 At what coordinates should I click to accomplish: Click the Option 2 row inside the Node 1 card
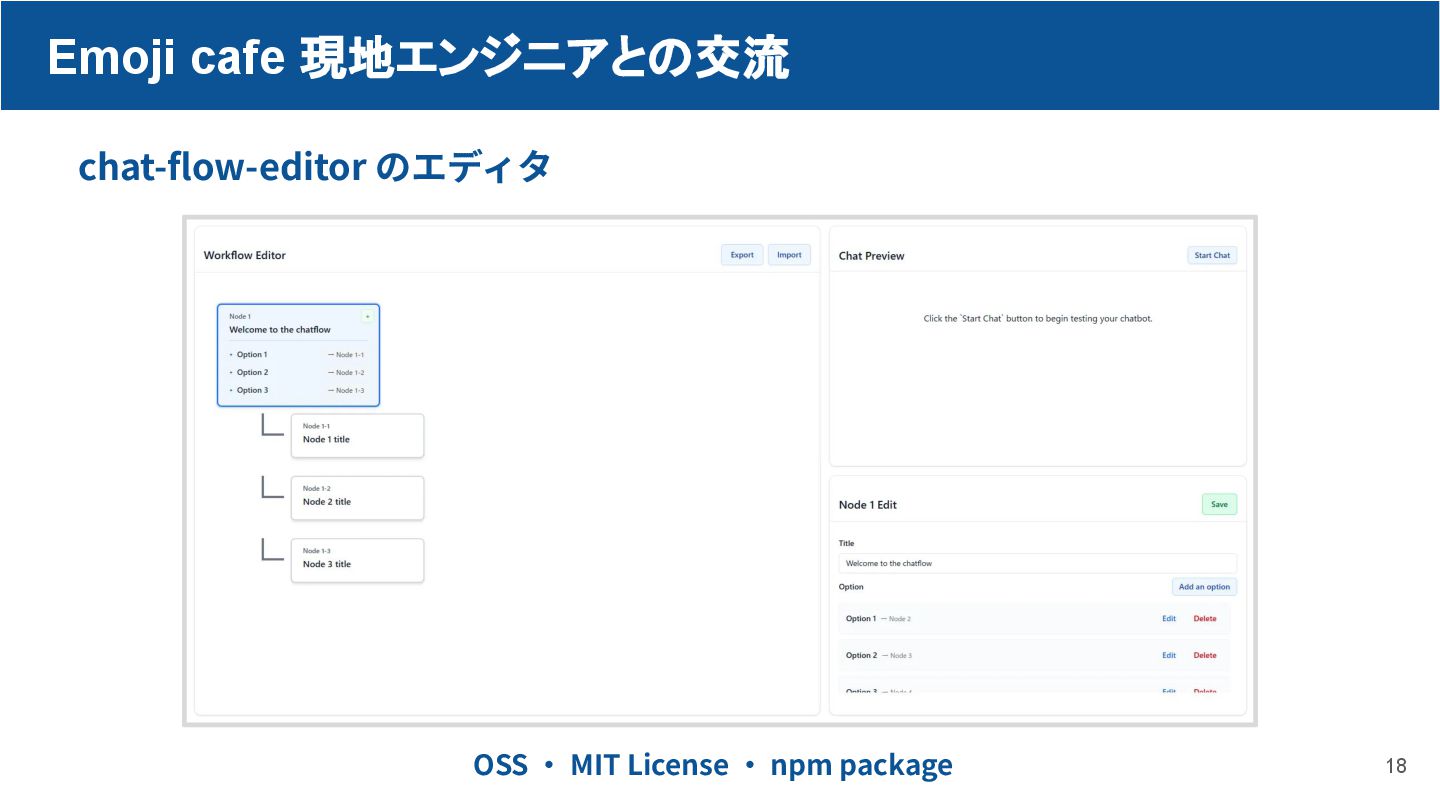click(298, 373)
